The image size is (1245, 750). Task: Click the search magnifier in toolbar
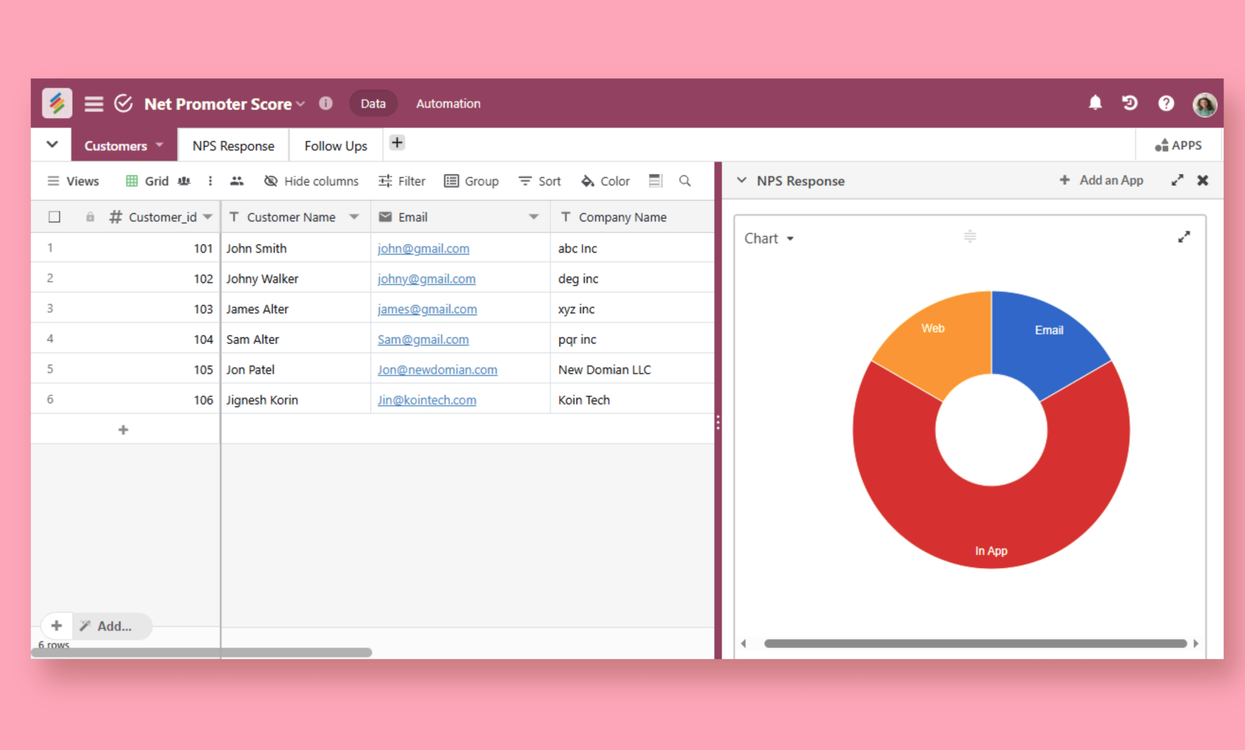(685, 181)
